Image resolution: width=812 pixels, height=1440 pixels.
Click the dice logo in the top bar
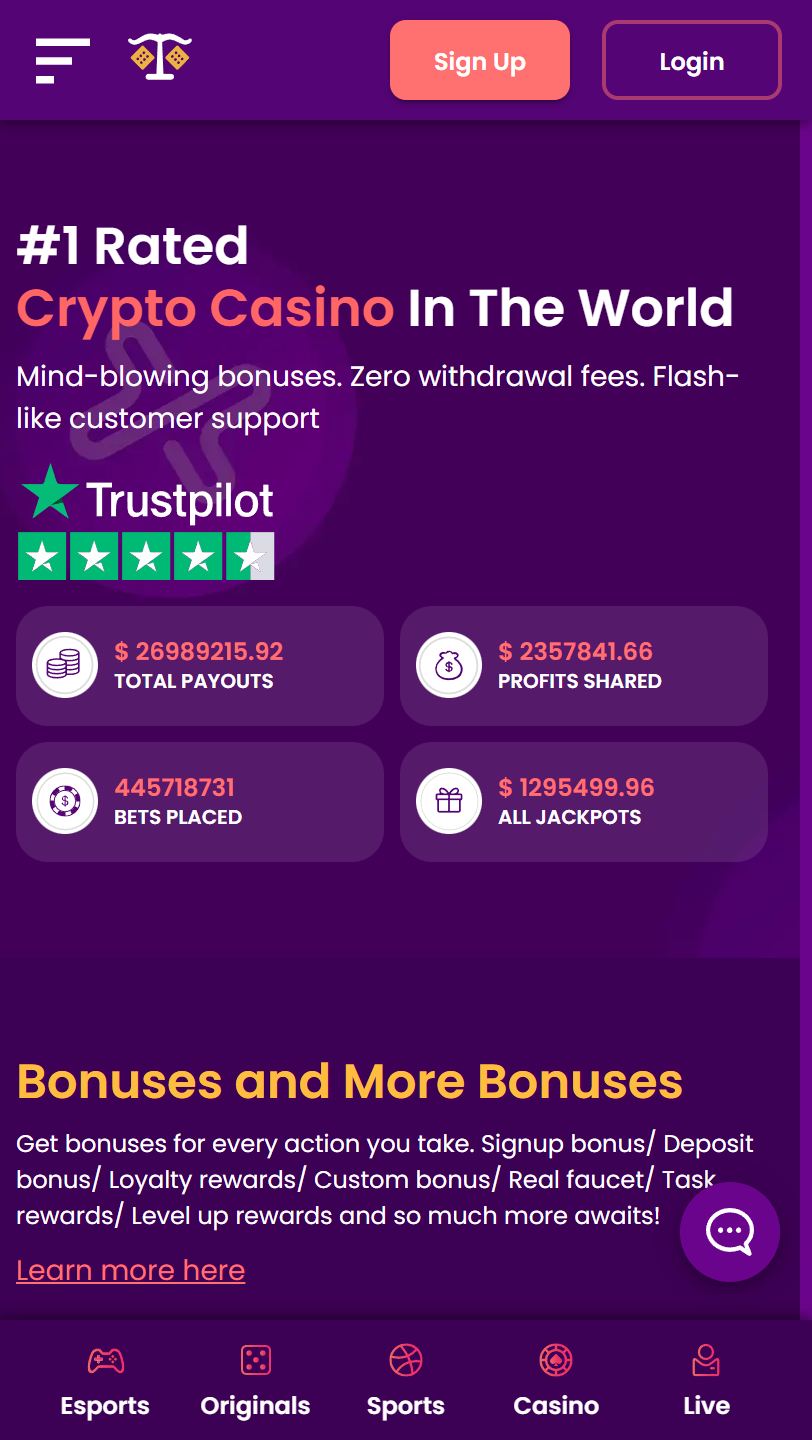tap(160, 60)
